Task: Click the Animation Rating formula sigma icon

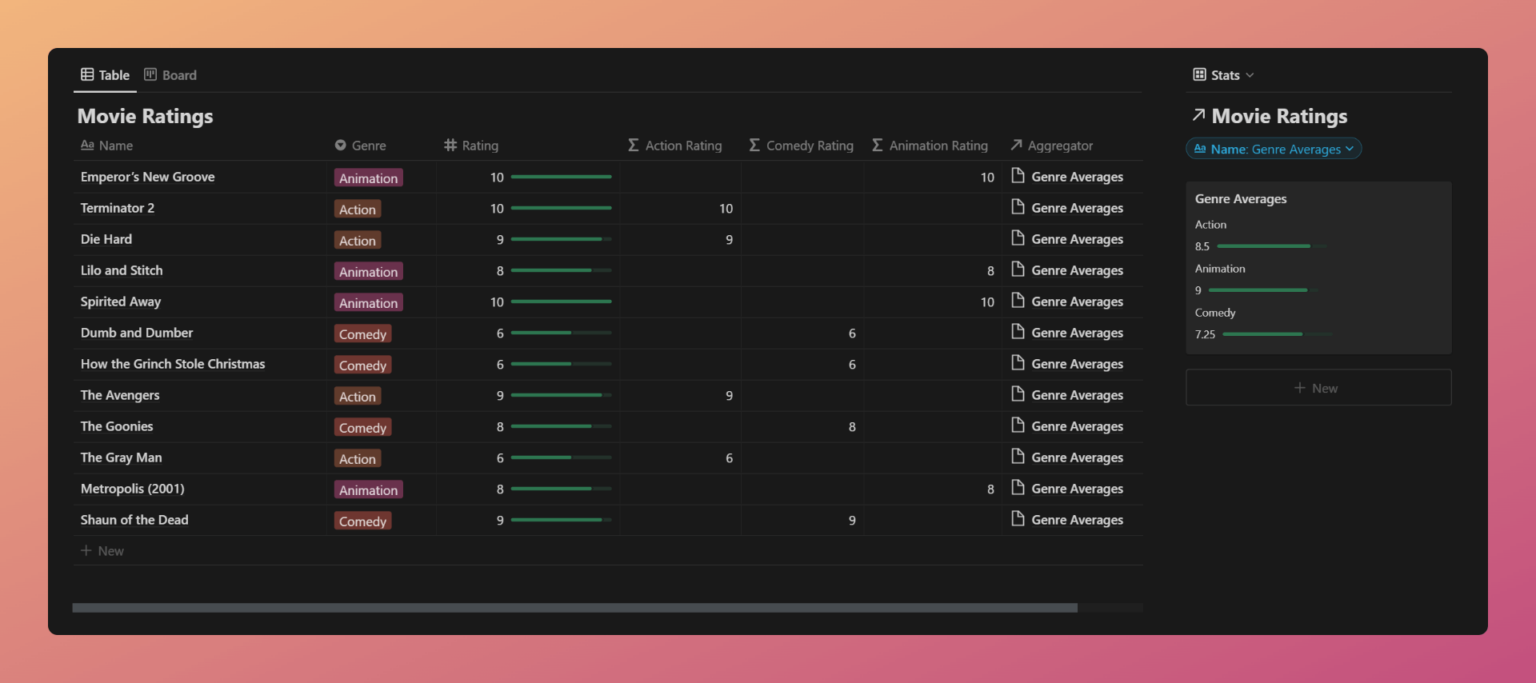Action: tap(877, 146)
